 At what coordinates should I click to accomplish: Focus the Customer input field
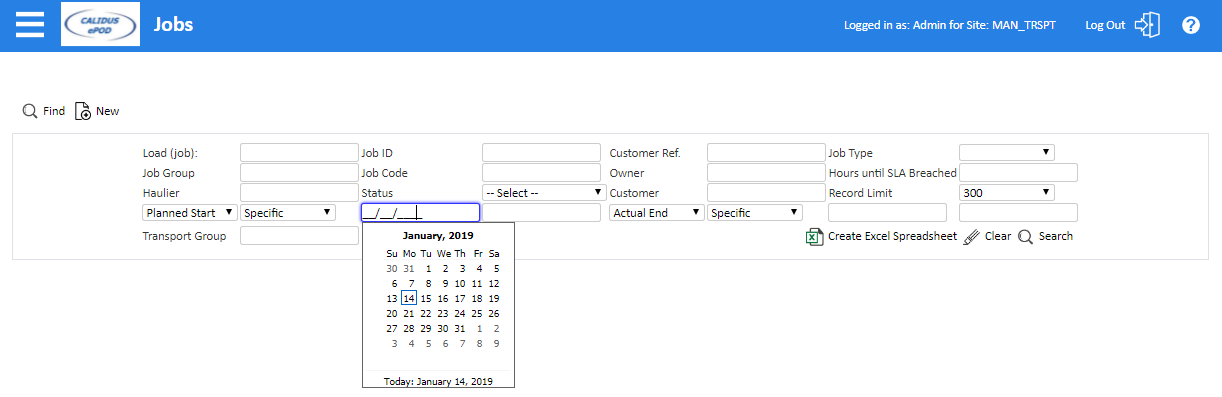(766, 192)
